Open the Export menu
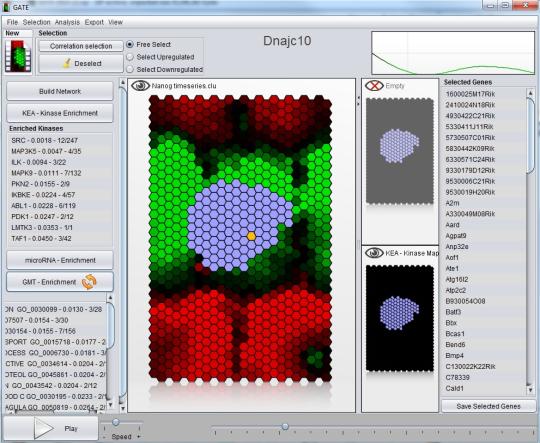Image resolution: width=540 pixels, height=443 pixels. pyautogui.click(x=94, y=22)
